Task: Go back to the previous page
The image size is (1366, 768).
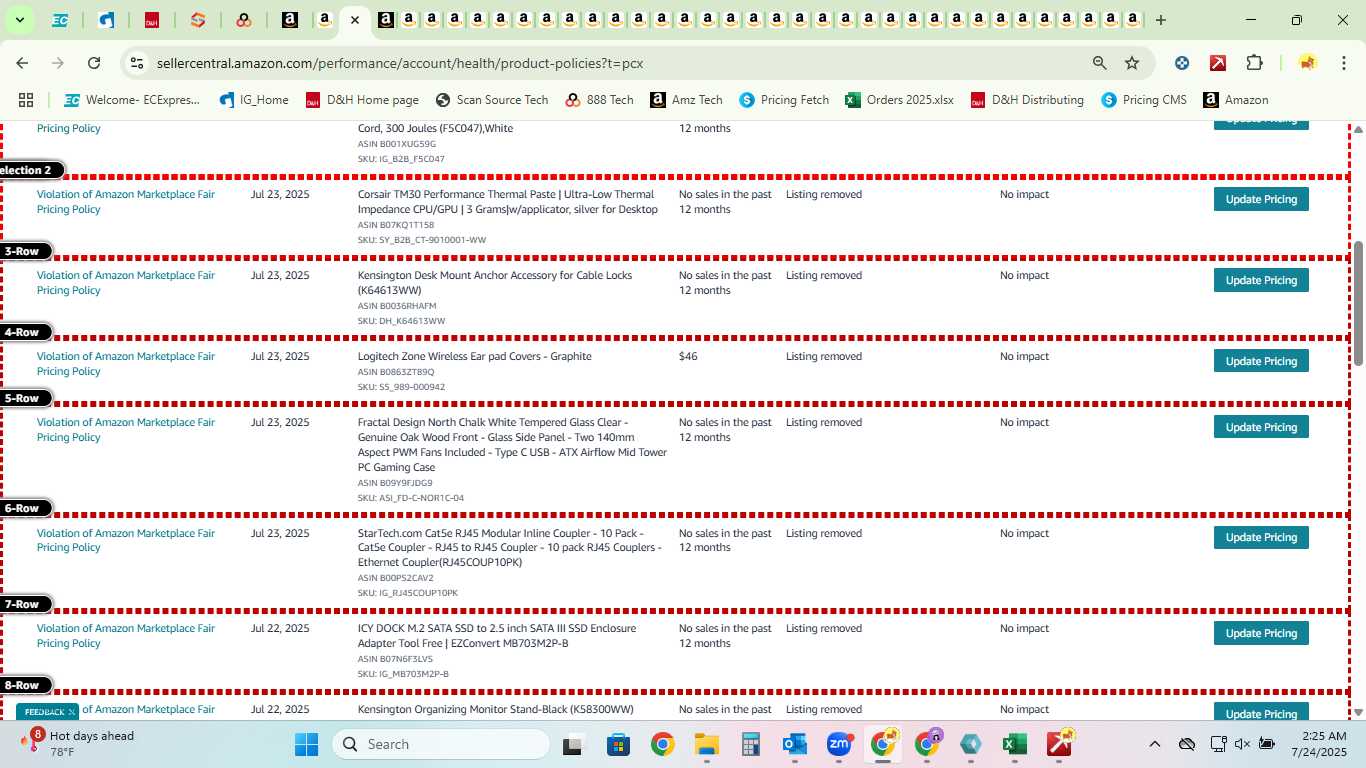Action: tap(22, 63)
